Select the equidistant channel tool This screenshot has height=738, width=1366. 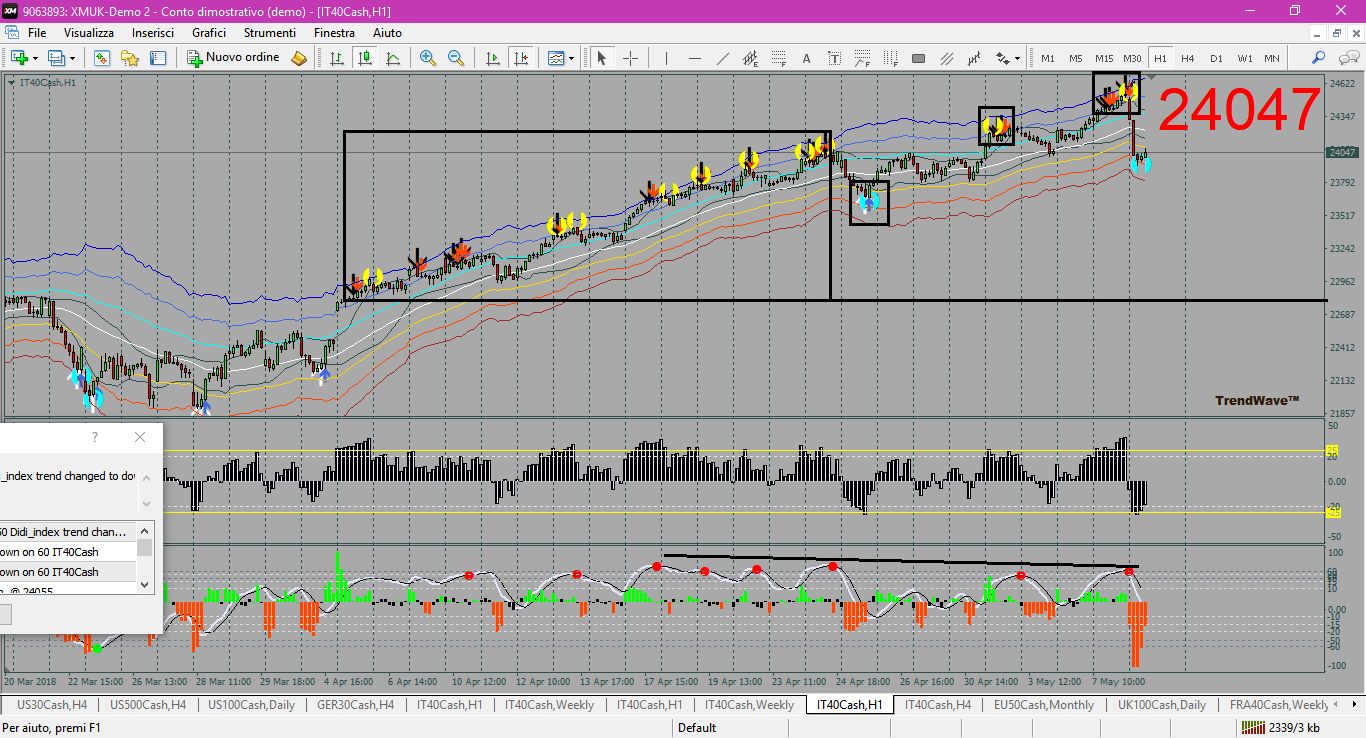pyautogui.click(x=749, y=58)
